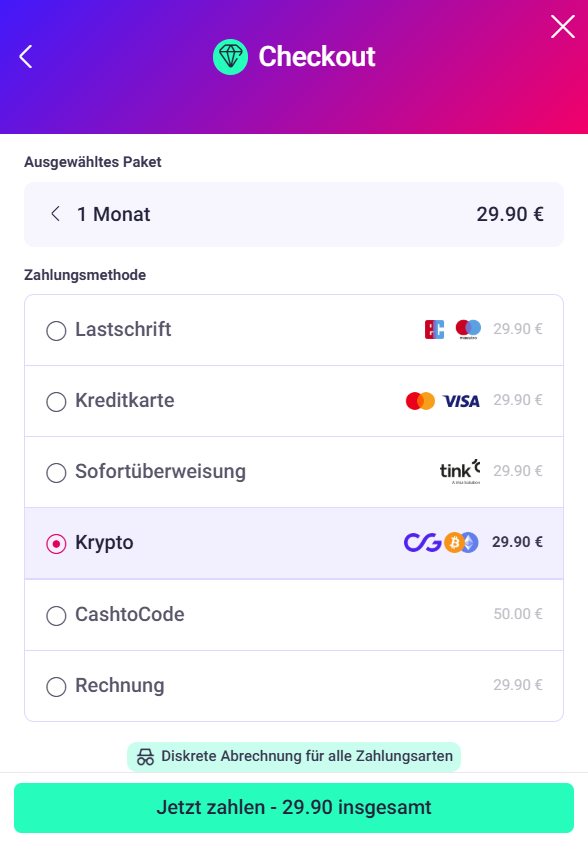This screenshot has width=588, height=864.
Task: Change package via the 1 Monat chevron
Action: 55,214
